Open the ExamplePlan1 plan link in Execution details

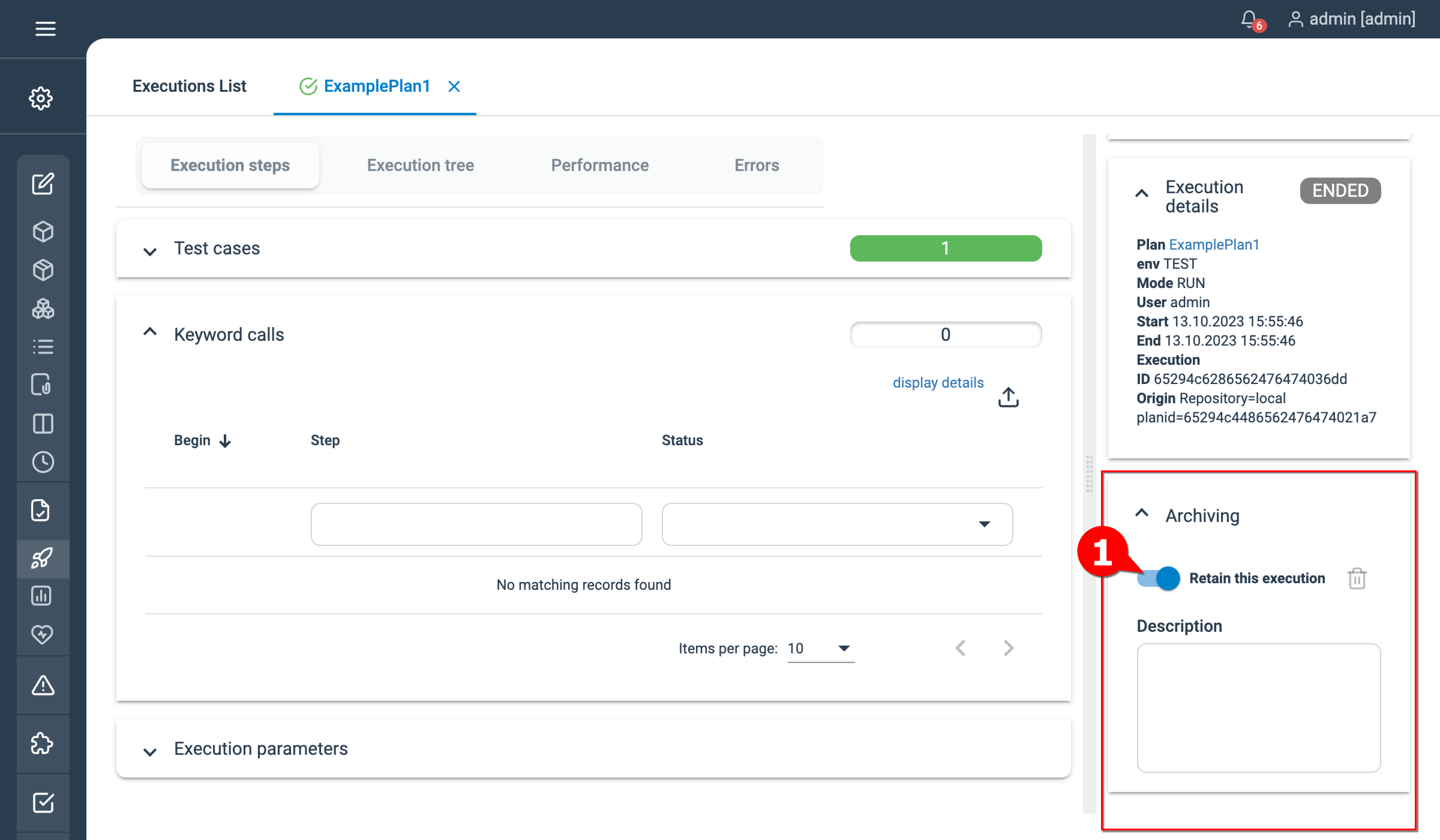(1214, 244)
